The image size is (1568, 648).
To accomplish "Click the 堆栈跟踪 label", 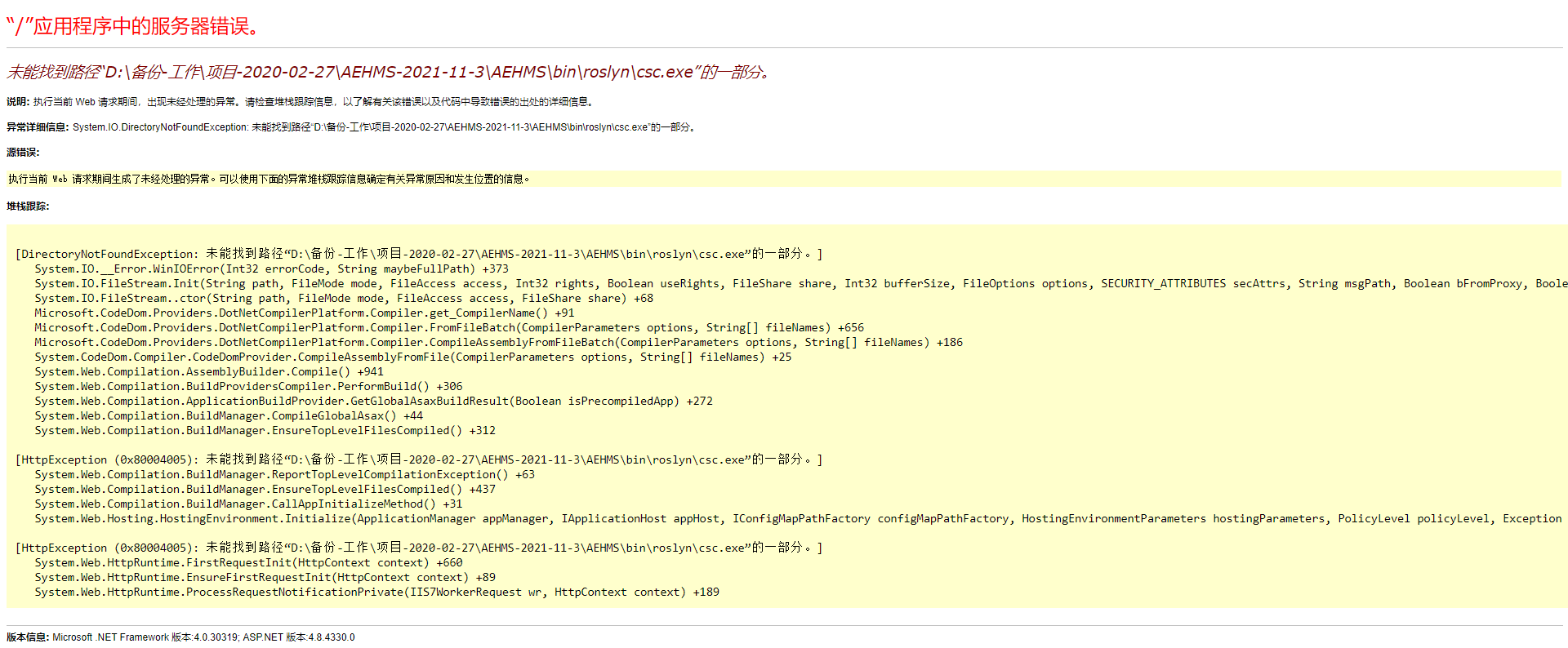I will 28,206.
